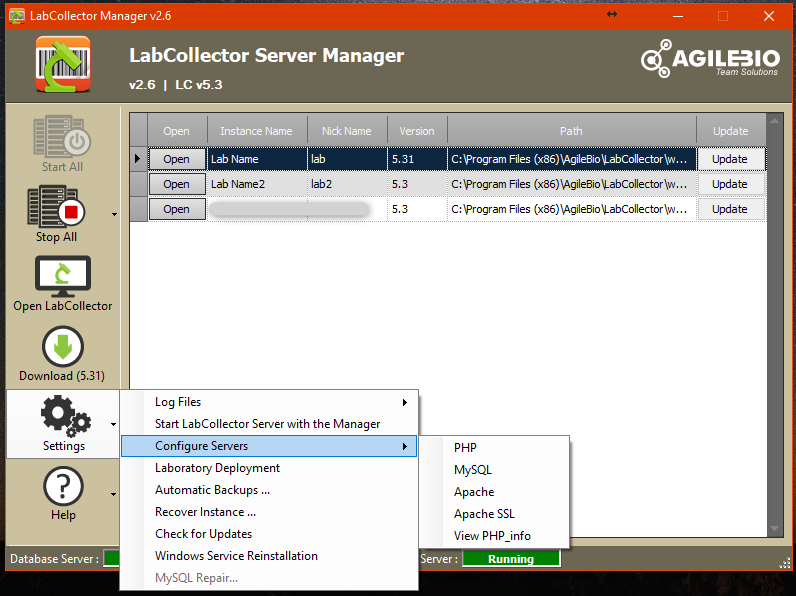
Task: Click the table scrollbar up arrow
Action: point(774,121)
